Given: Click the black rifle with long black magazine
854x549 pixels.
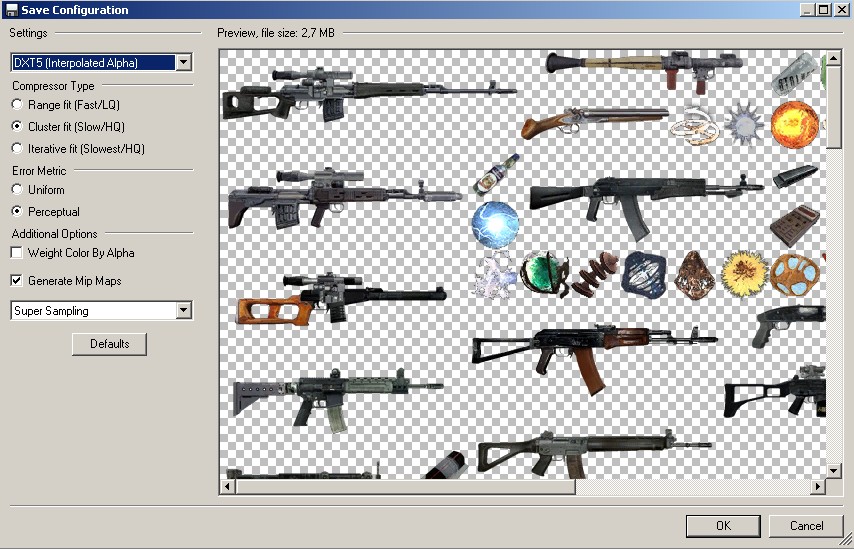Looking at the screenshot, I should tap(647, 207).
